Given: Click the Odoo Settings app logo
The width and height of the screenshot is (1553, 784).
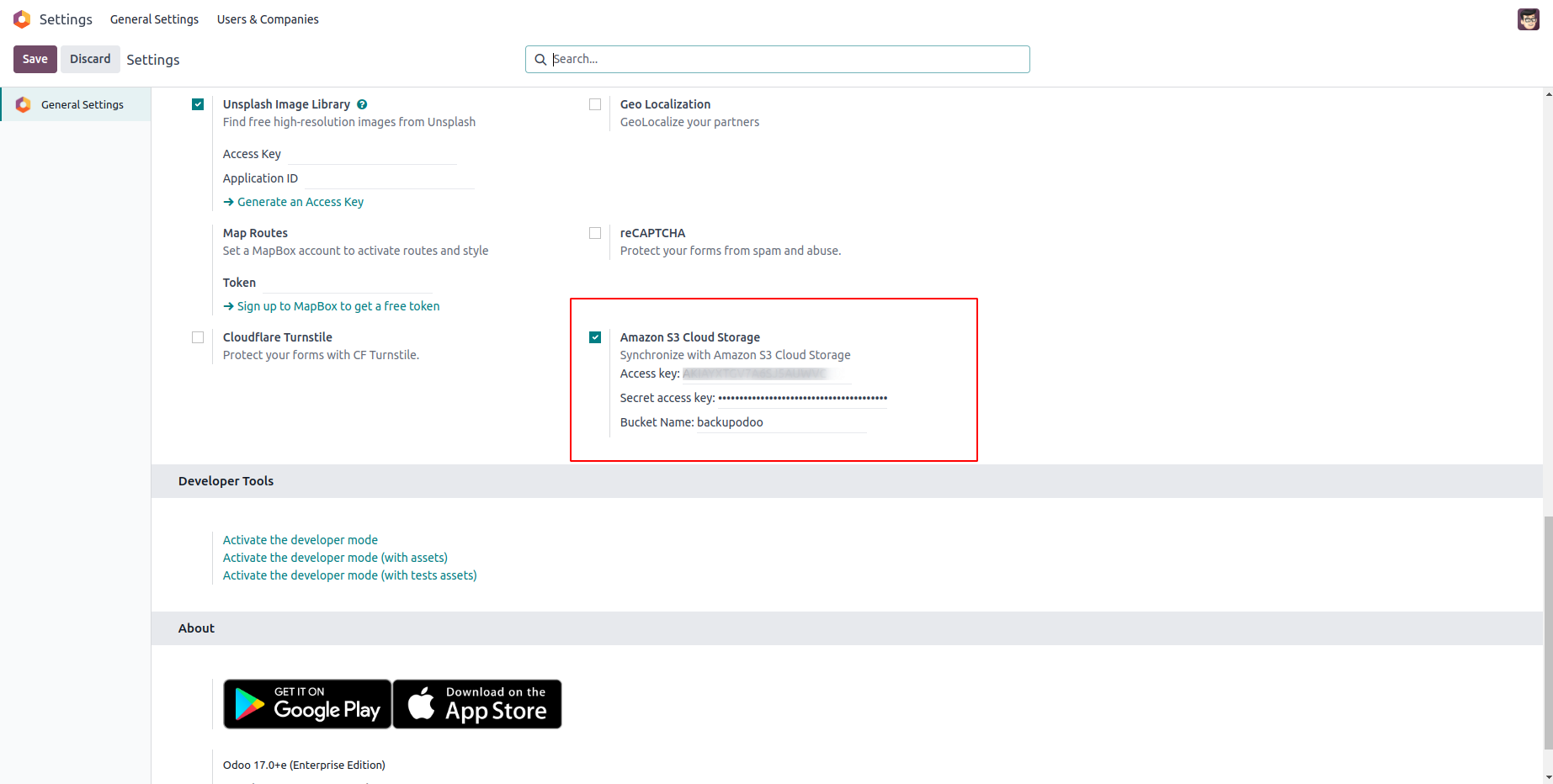Looking at the screenshot, I should [22, 19].
